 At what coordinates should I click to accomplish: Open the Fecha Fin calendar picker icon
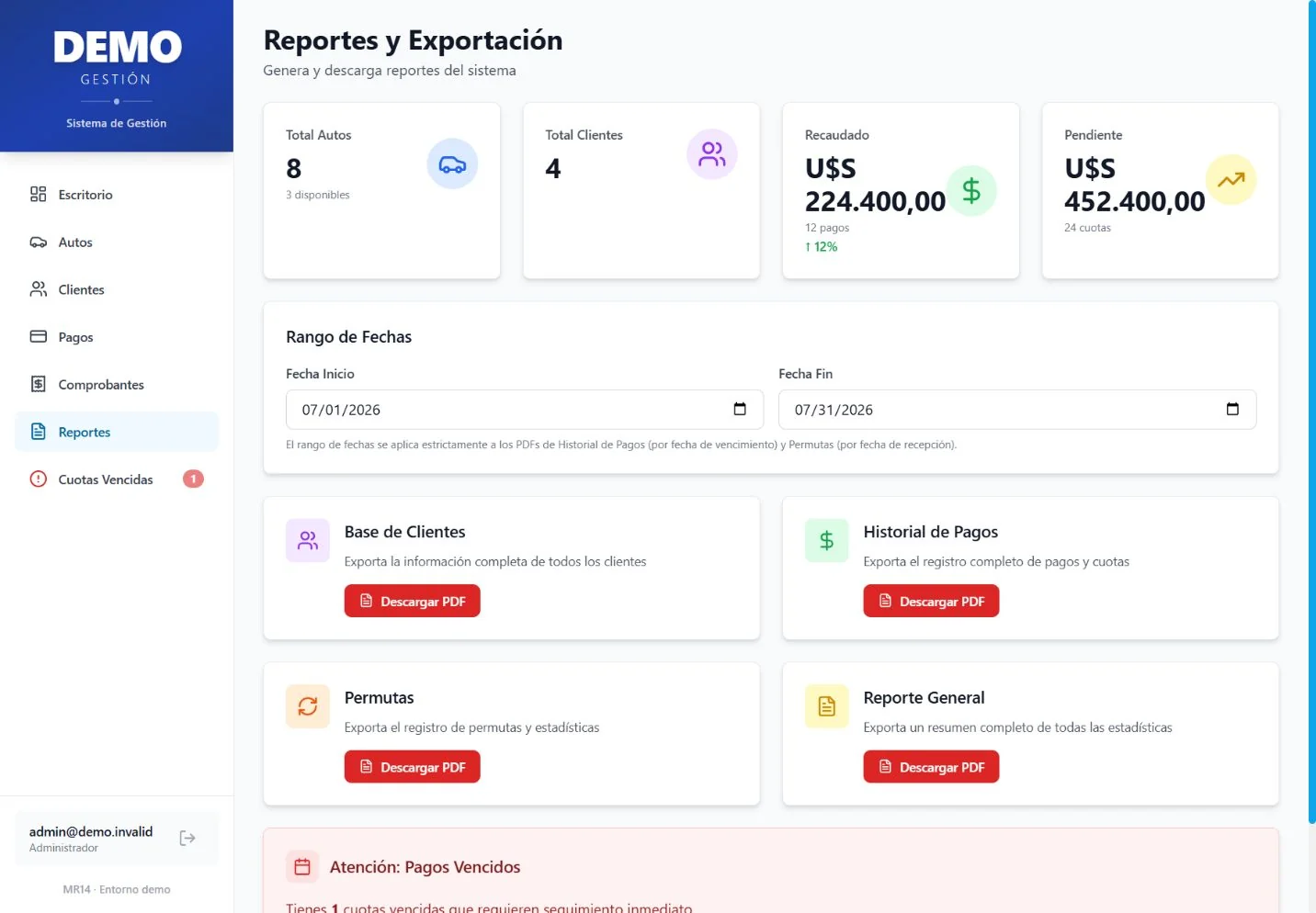[x=1232, y=409]
